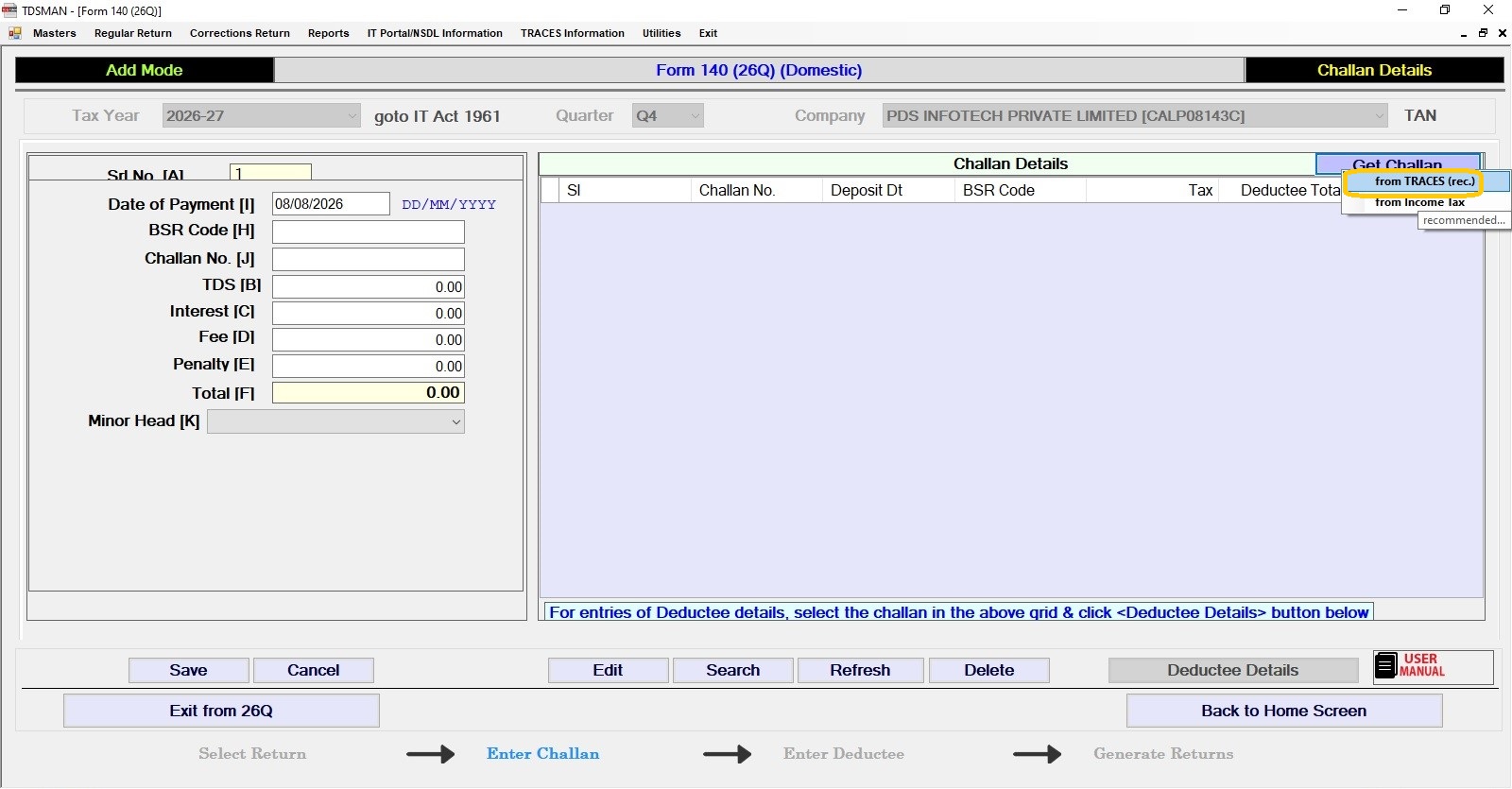Open the IT Portal/NSDL Information menu
This screenshot has height=789, width=1512.
coord(435,33)
